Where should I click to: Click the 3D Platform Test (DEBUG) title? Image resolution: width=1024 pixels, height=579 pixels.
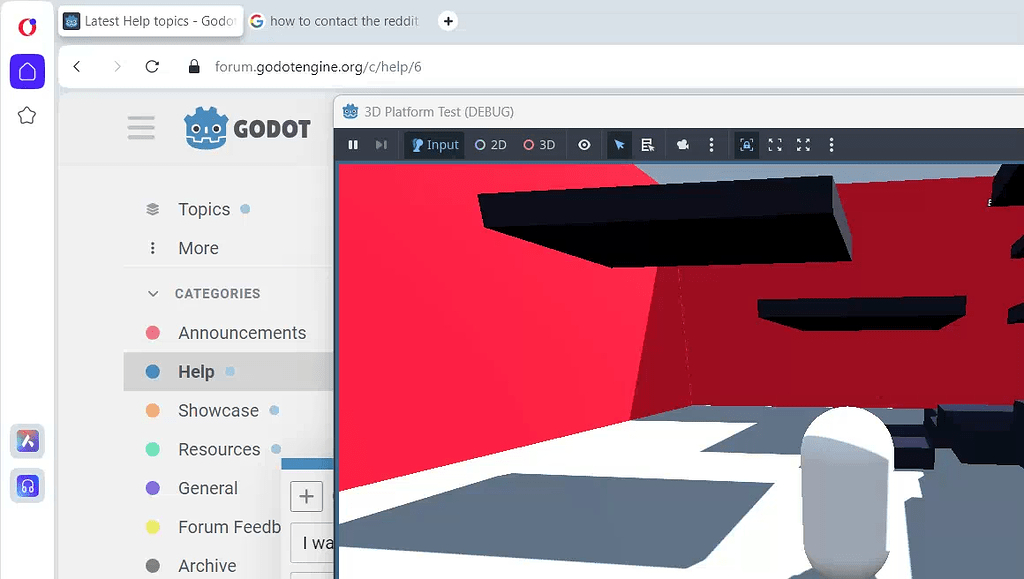(x=439, y=112)
